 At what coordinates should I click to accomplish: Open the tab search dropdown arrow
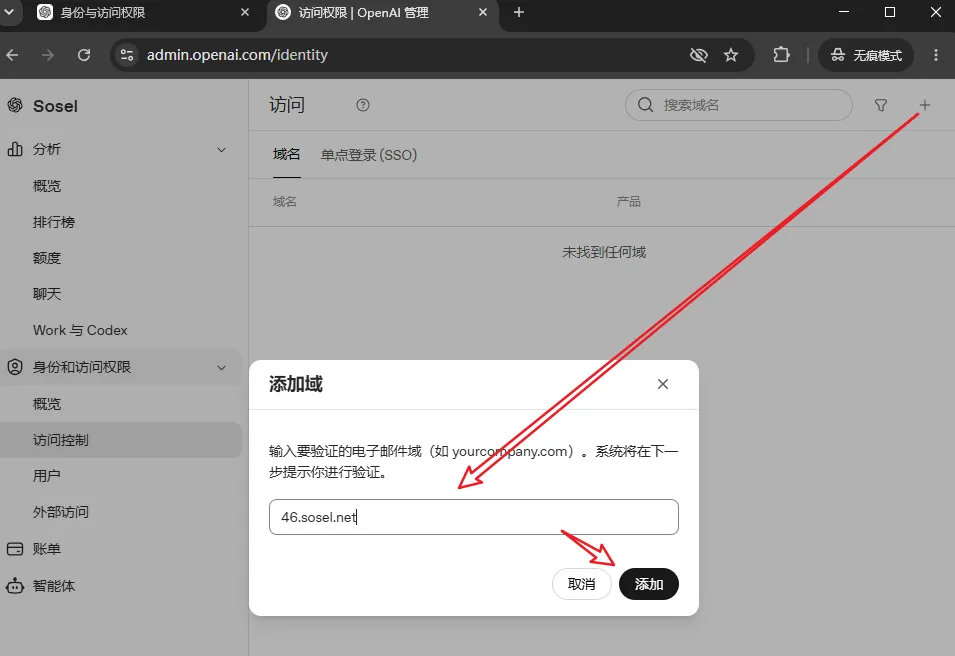(x=9, y=12)
